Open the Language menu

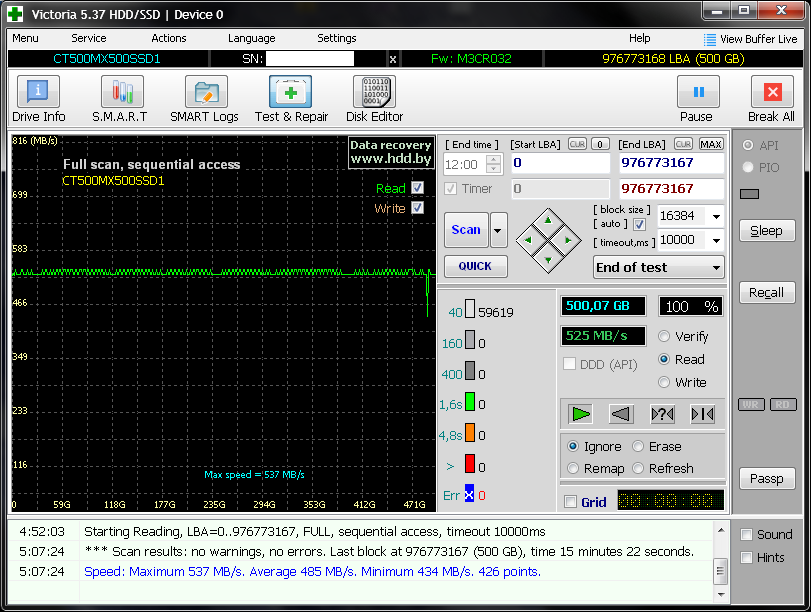(x=251, y=38)
